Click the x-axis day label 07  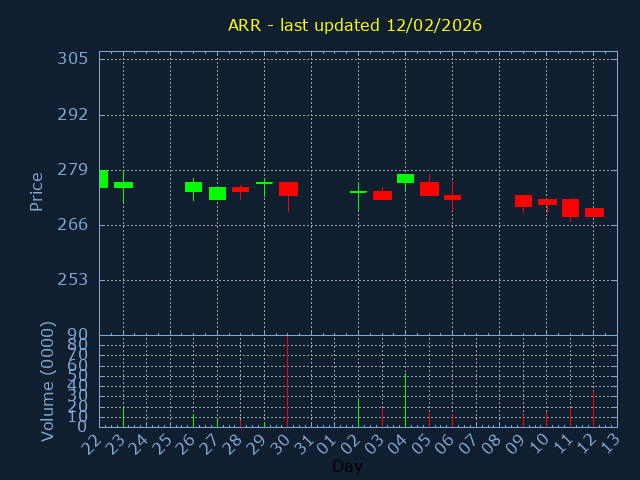point(468,443)
